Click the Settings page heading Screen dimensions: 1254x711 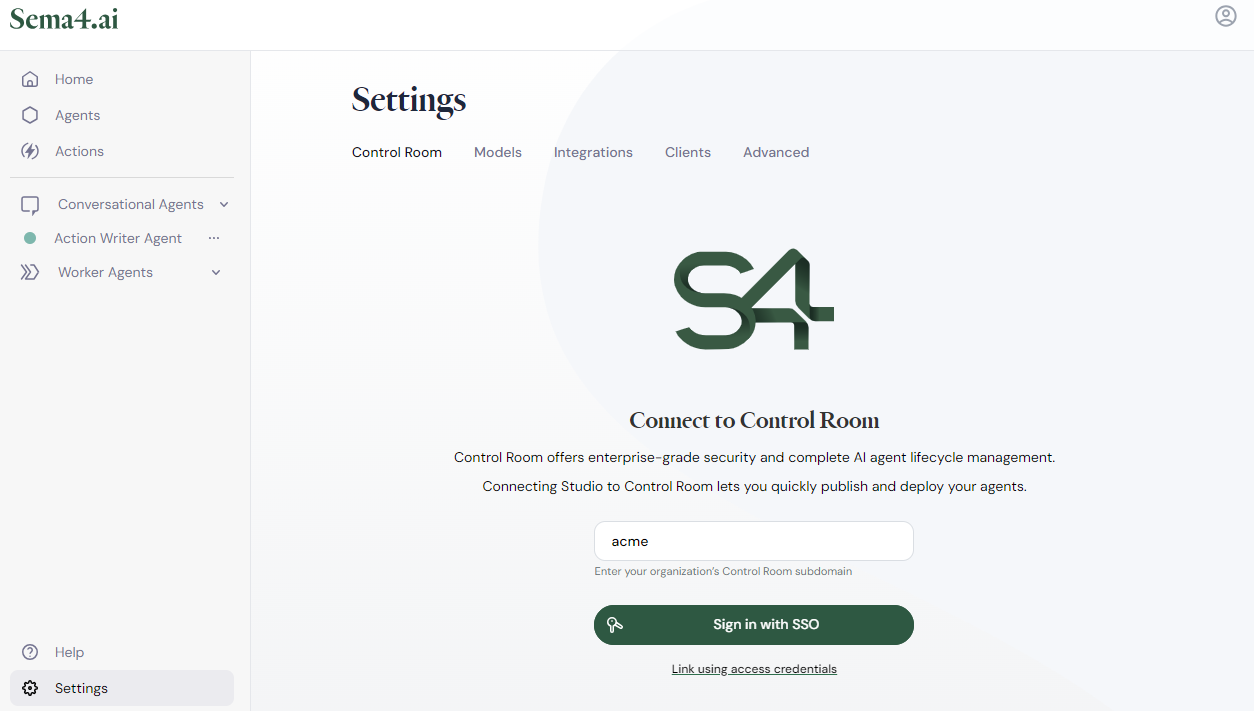click(409, 100)
